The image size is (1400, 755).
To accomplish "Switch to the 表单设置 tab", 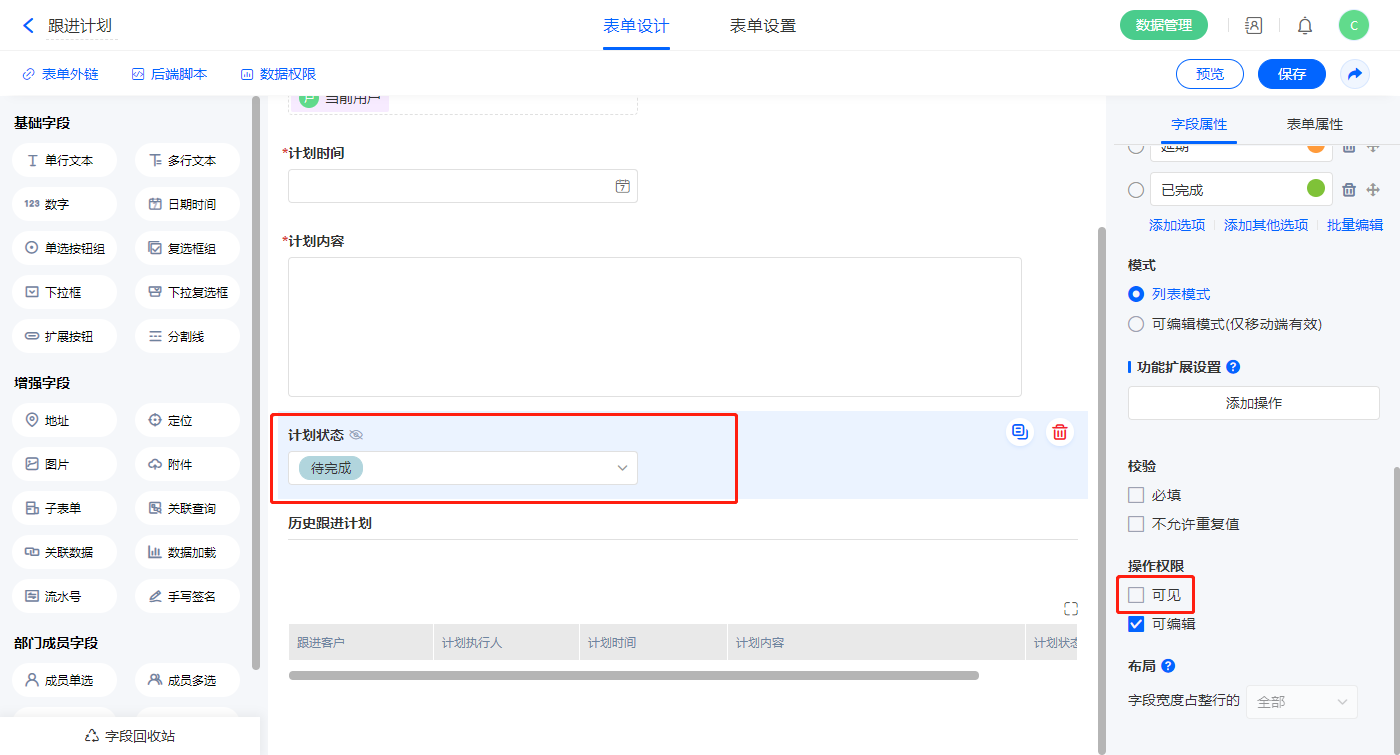I will coord(763,26).
